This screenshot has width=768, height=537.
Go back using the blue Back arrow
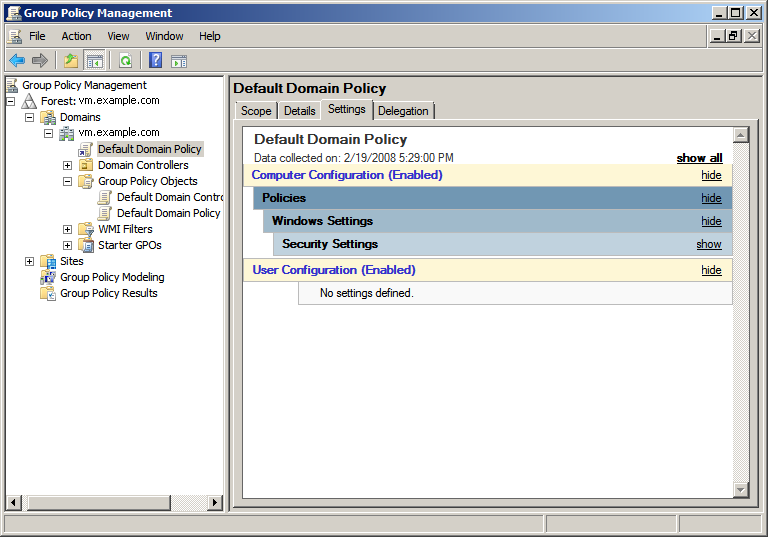point(17,61)
